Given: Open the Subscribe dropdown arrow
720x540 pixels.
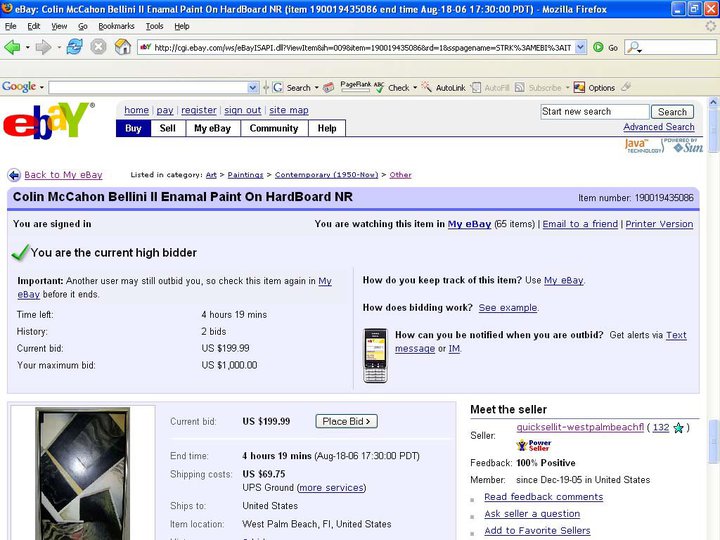Looking at the screenshot, I should coord(567,87).
